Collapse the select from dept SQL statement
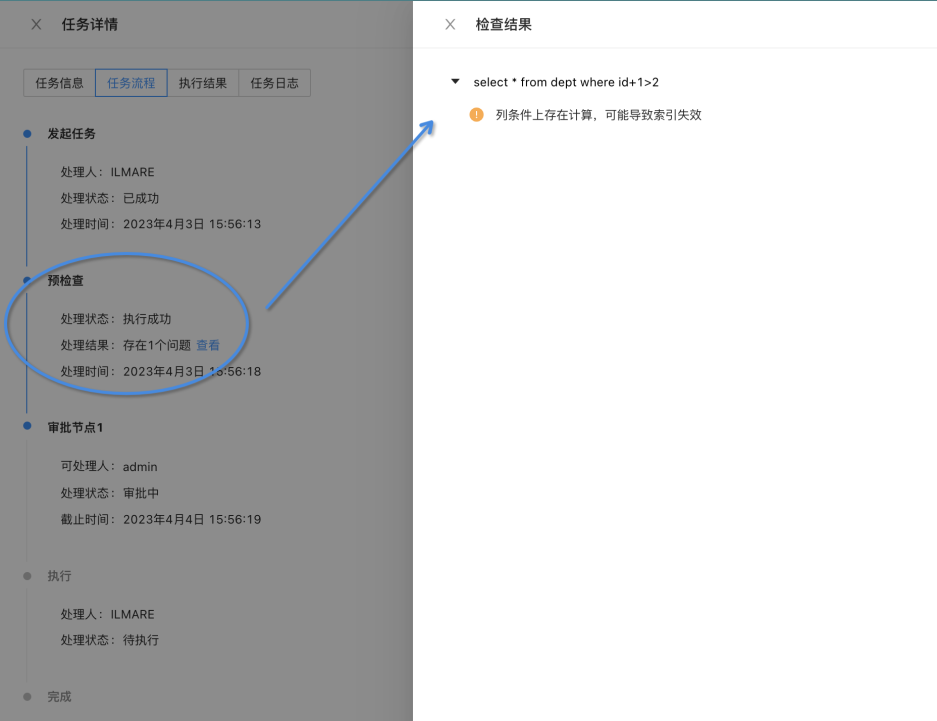The image size is (937, 721). tap(456, 82)
